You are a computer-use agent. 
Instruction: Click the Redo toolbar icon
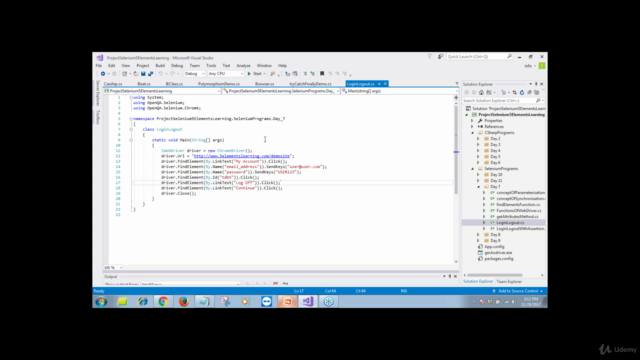172,74
